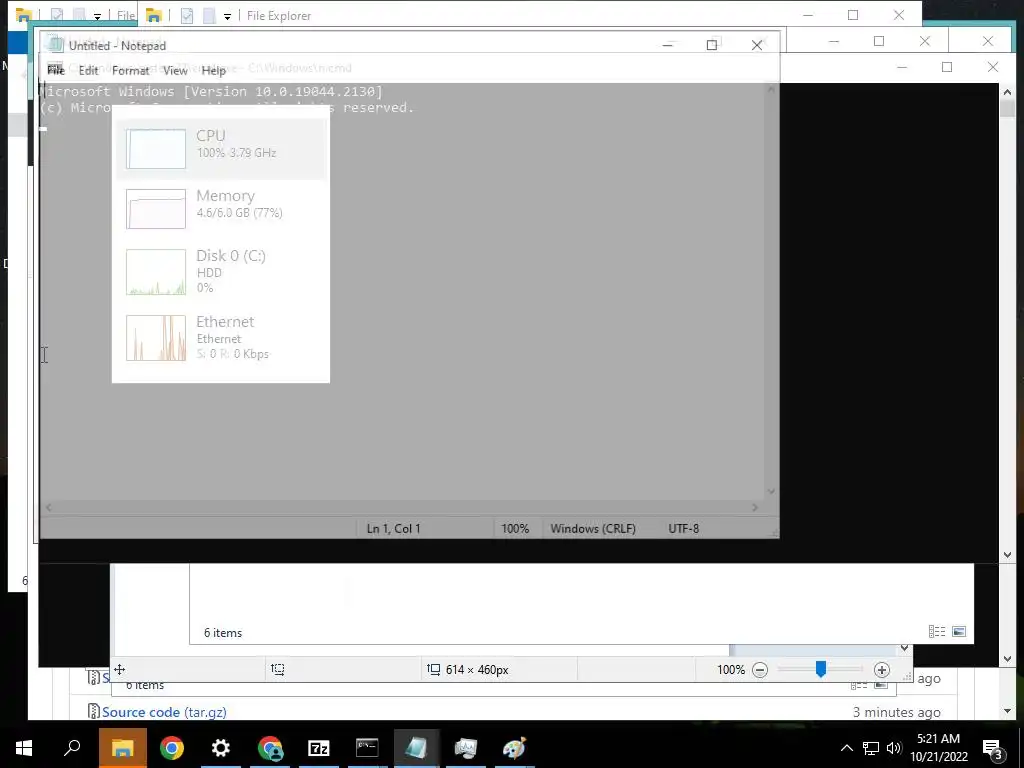Image resolution: width=1024 pixels, height=768 pixels.
Task: Open the File menu in Notepad
Action: (56, 70)
